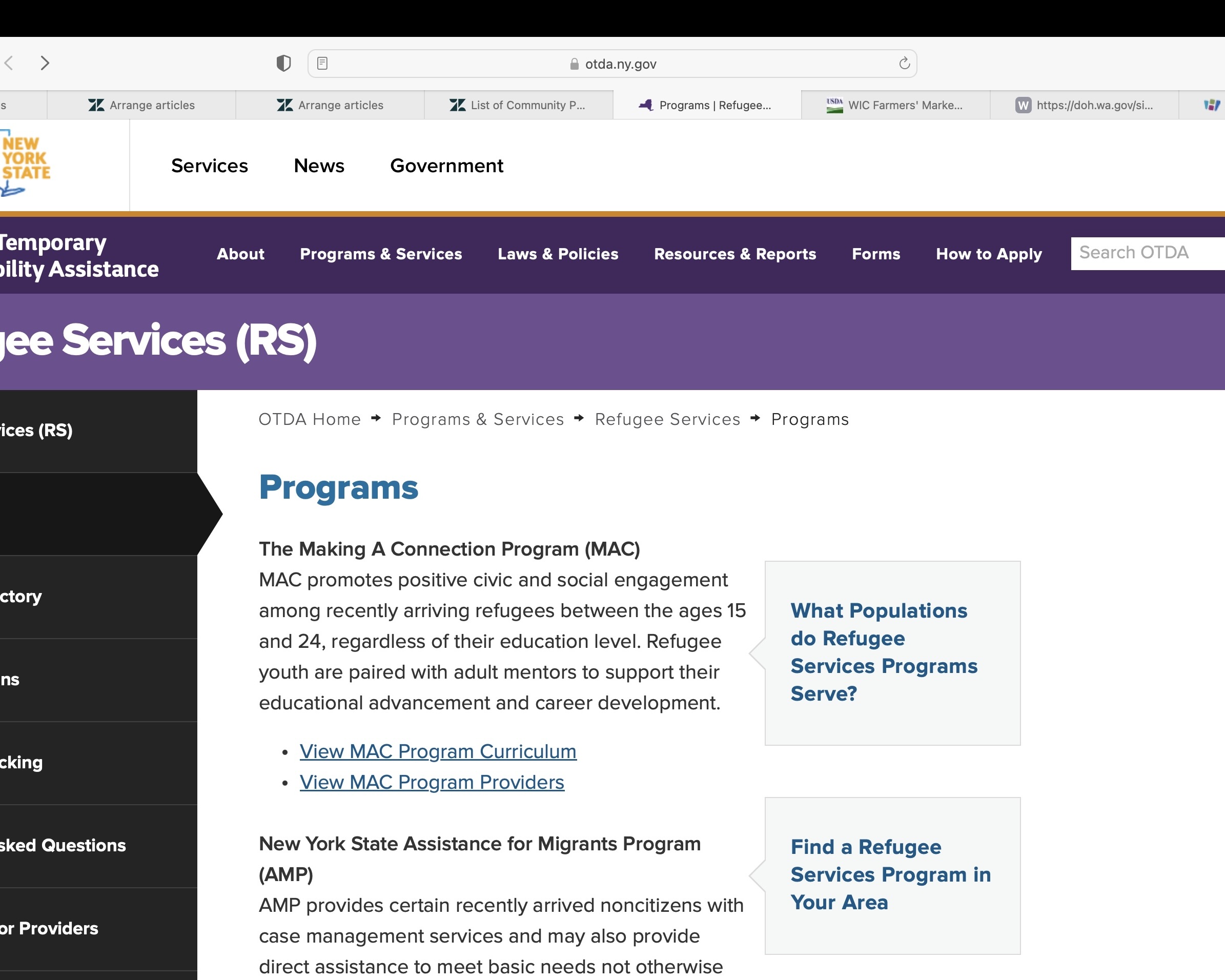
Task: Open the reader view icon in address bar
Action: coord(322,64)
